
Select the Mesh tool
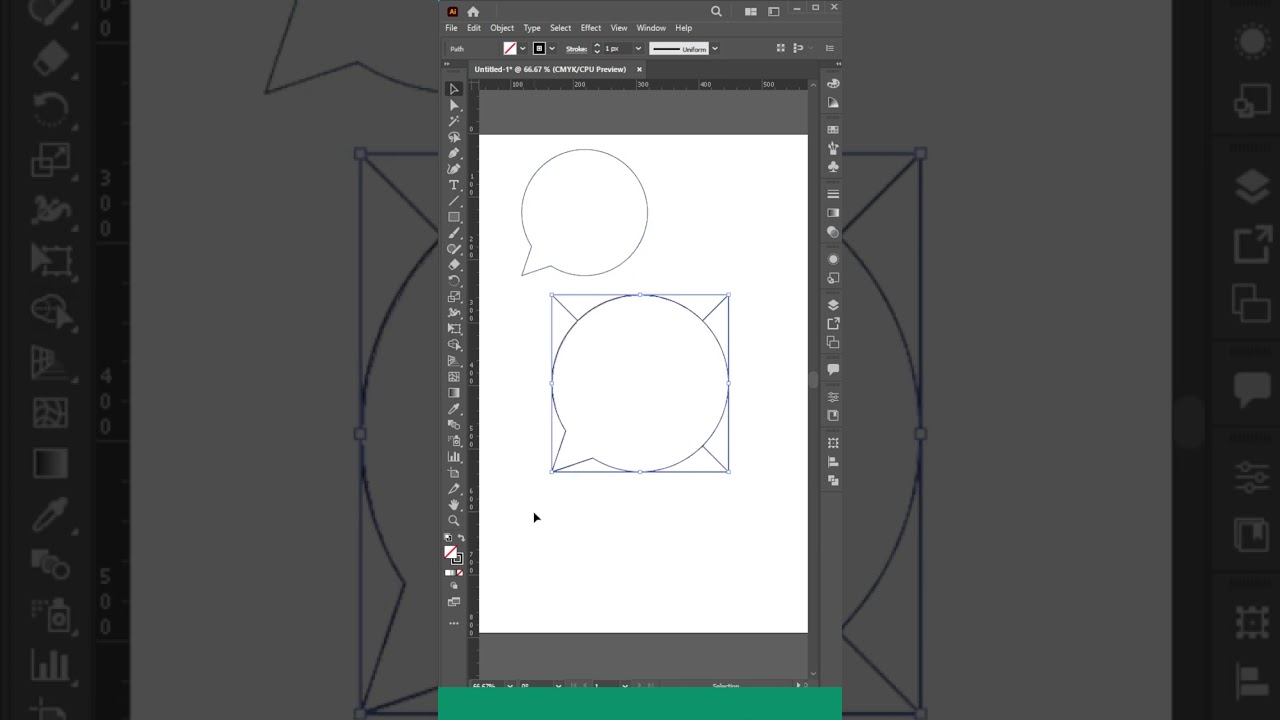454,377
